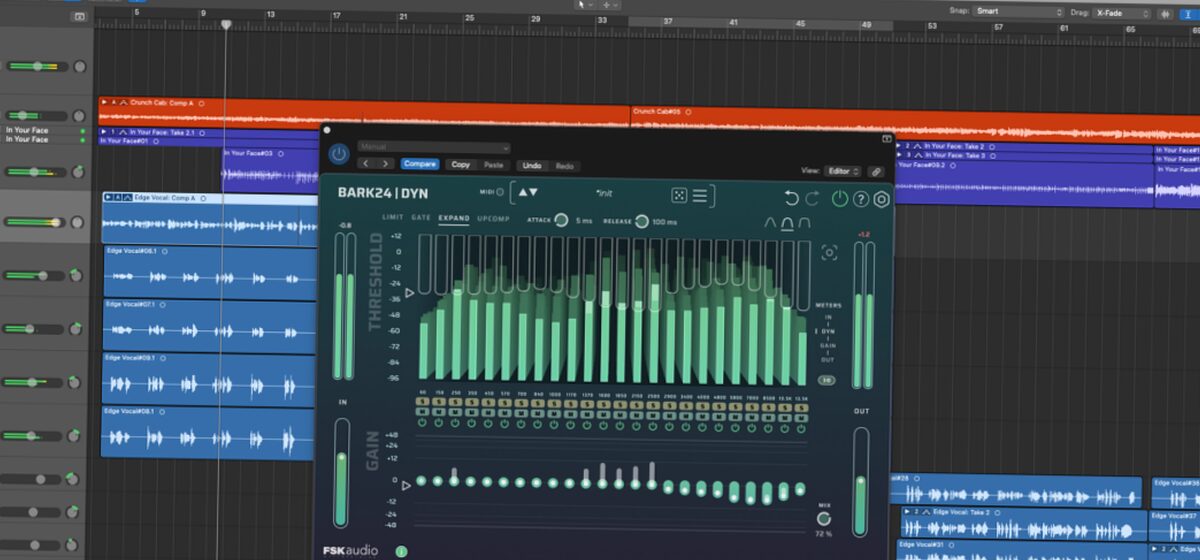Click the green info icon near FSK audio
The width and height of the screenshot is (1200, 560).
[x=401, y=550]
